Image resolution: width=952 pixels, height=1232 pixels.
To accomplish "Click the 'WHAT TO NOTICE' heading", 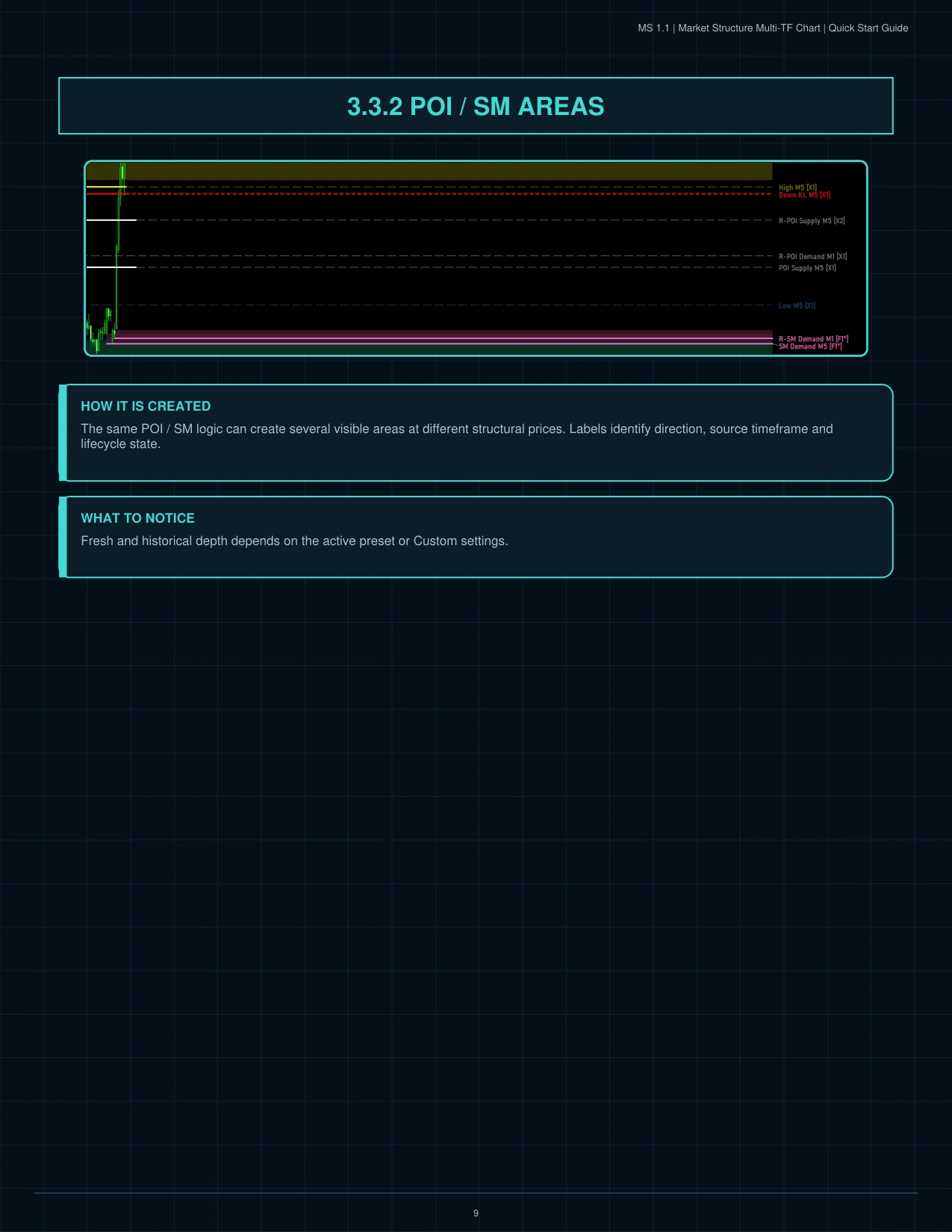I will point(137,518).
